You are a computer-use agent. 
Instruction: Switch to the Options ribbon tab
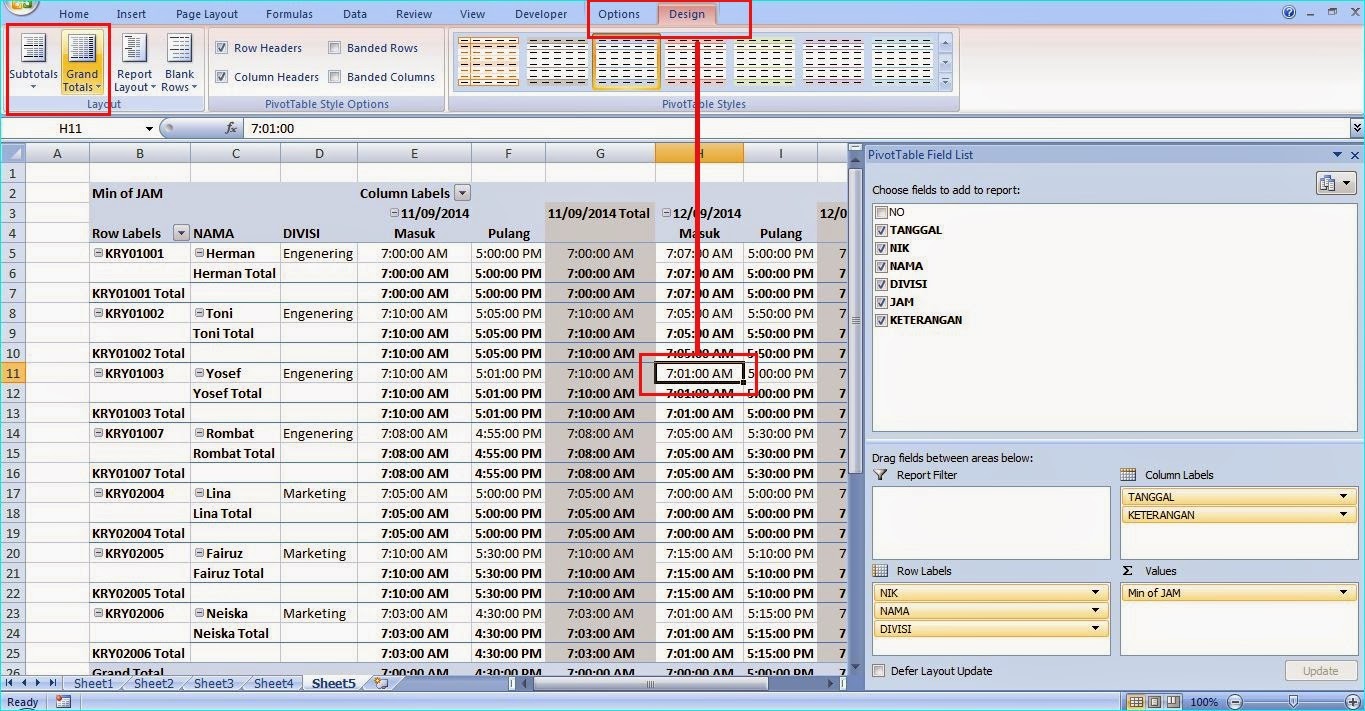619,14
